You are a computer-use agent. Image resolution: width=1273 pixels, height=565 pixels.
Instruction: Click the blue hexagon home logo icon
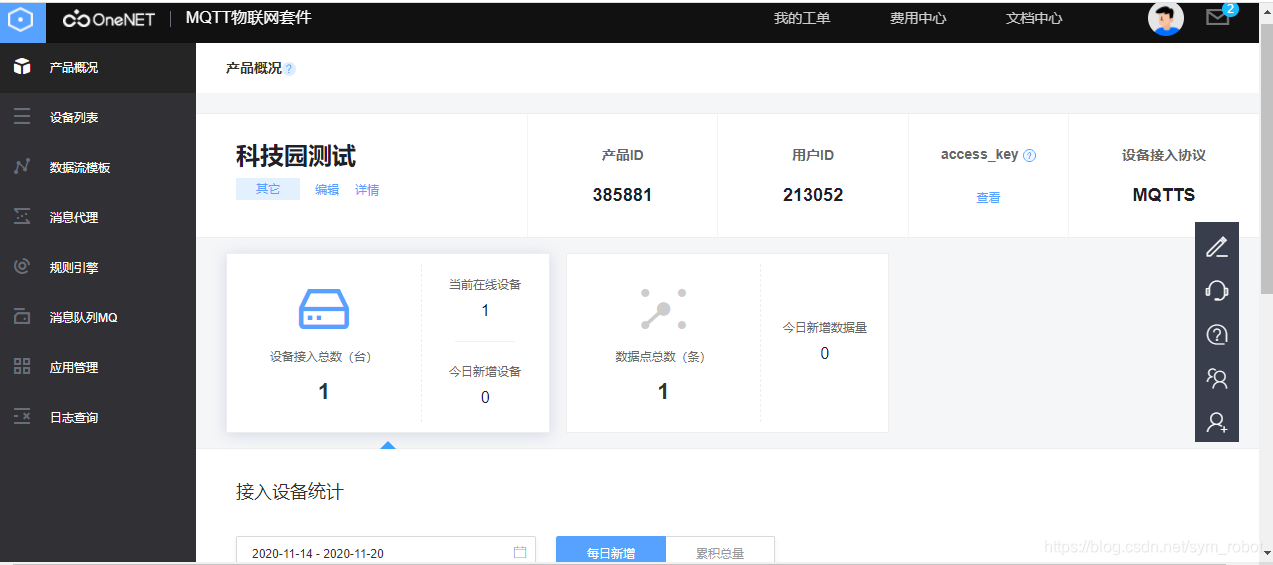click(x=22, y=19)
